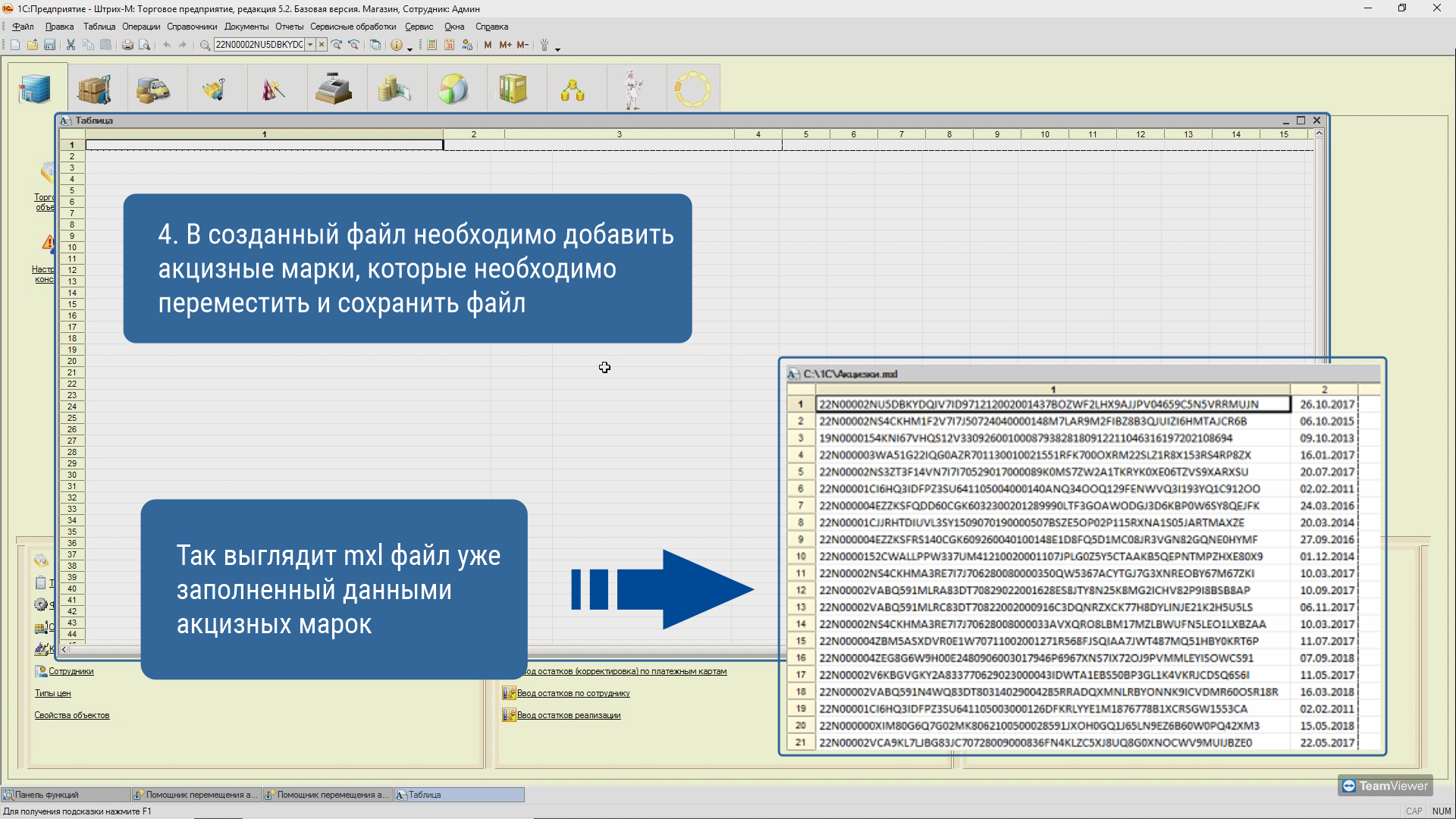The height and width of the screenshot is (819, 1456).
Task: Open the calculator toolbar icon
Action: (431, 45)
